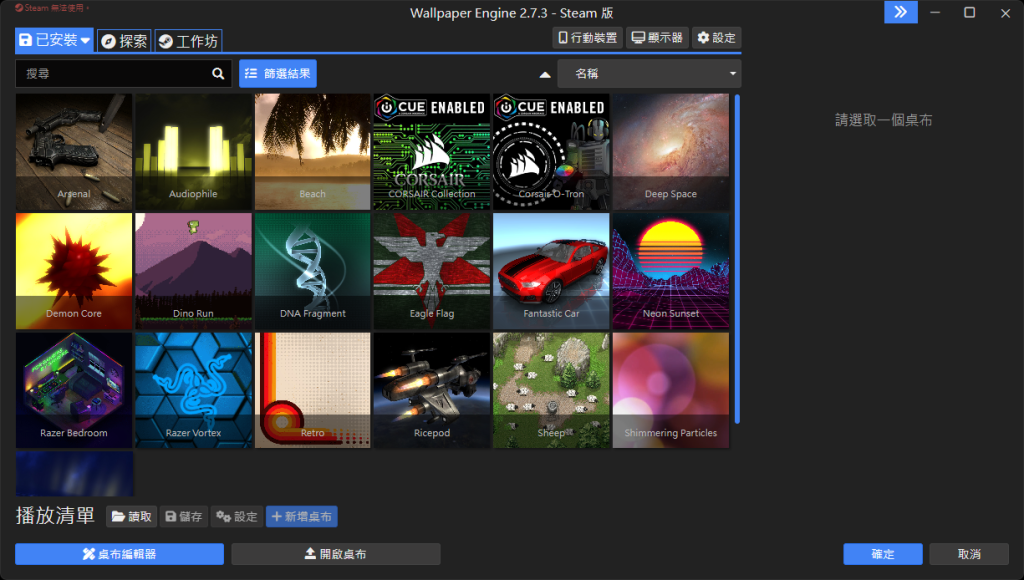Screen dimensions: 1024x580
Task: Select the Arsenal wallpaper
Action: (74, 152)
